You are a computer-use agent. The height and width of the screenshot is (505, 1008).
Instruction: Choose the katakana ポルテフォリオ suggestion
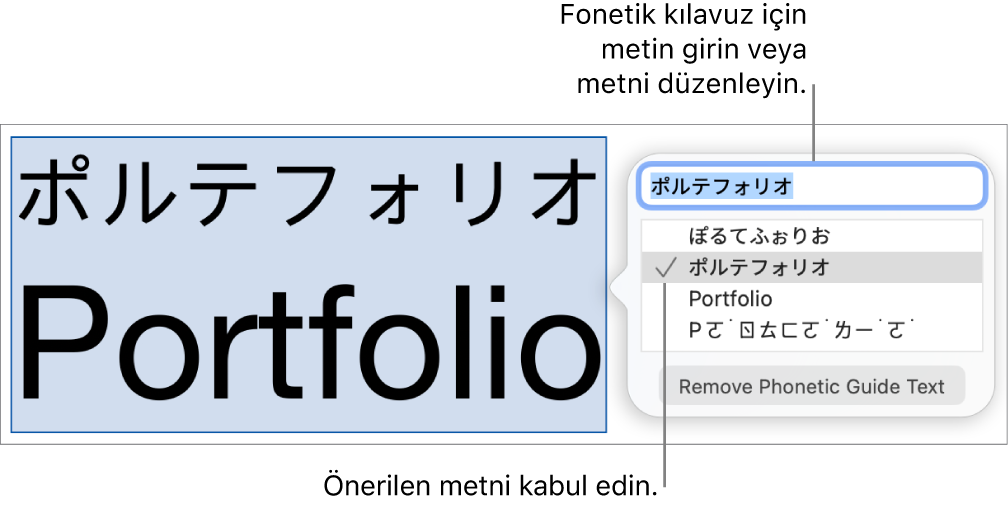pos(760,268)
